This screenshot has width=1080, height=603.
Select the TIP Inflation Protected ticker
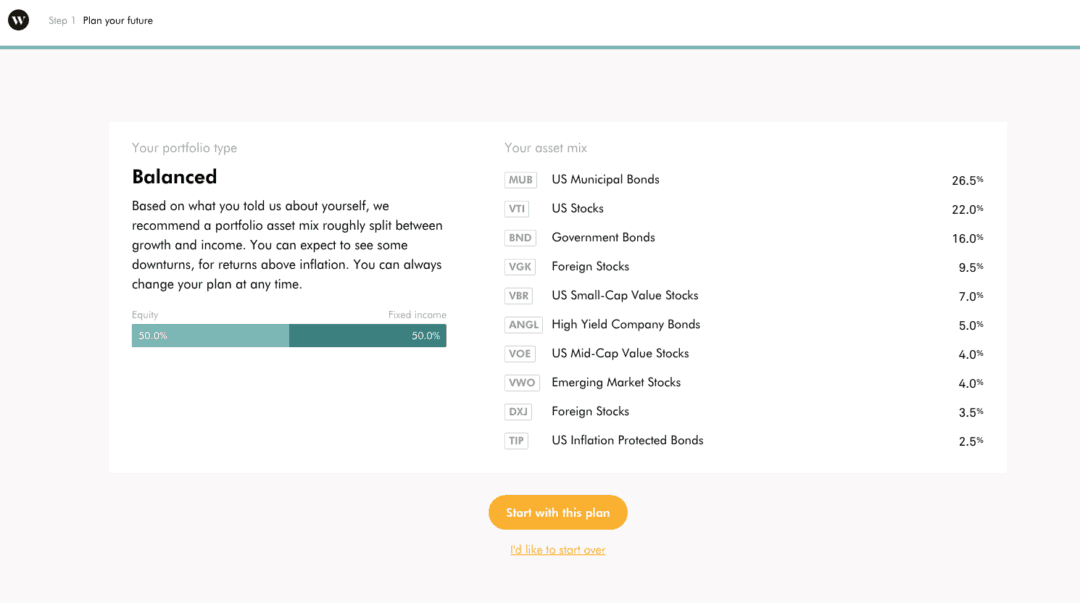516,440
